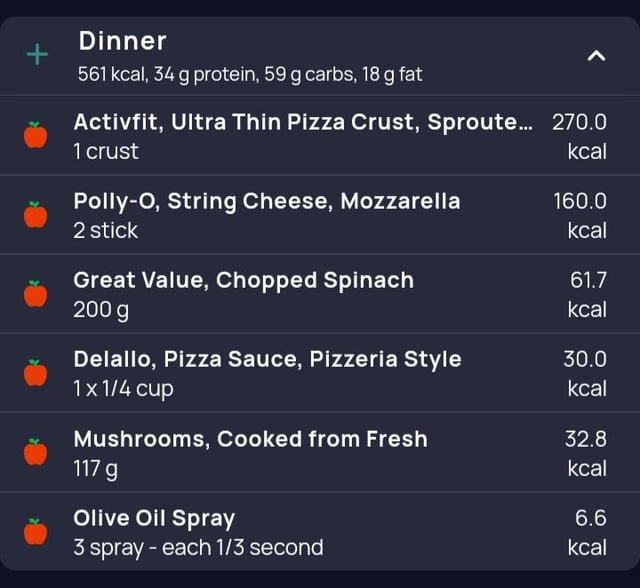Click the 561 kcal macro summary line
The width and height of the screenshot is (640, 588).
[250, 74]
